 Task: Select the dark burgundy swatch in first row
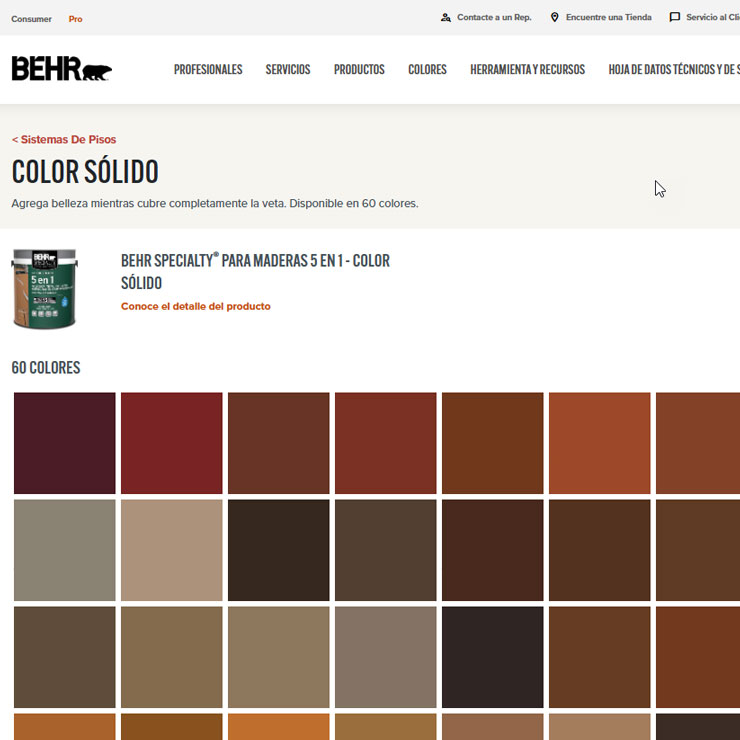tap(65, 443)
